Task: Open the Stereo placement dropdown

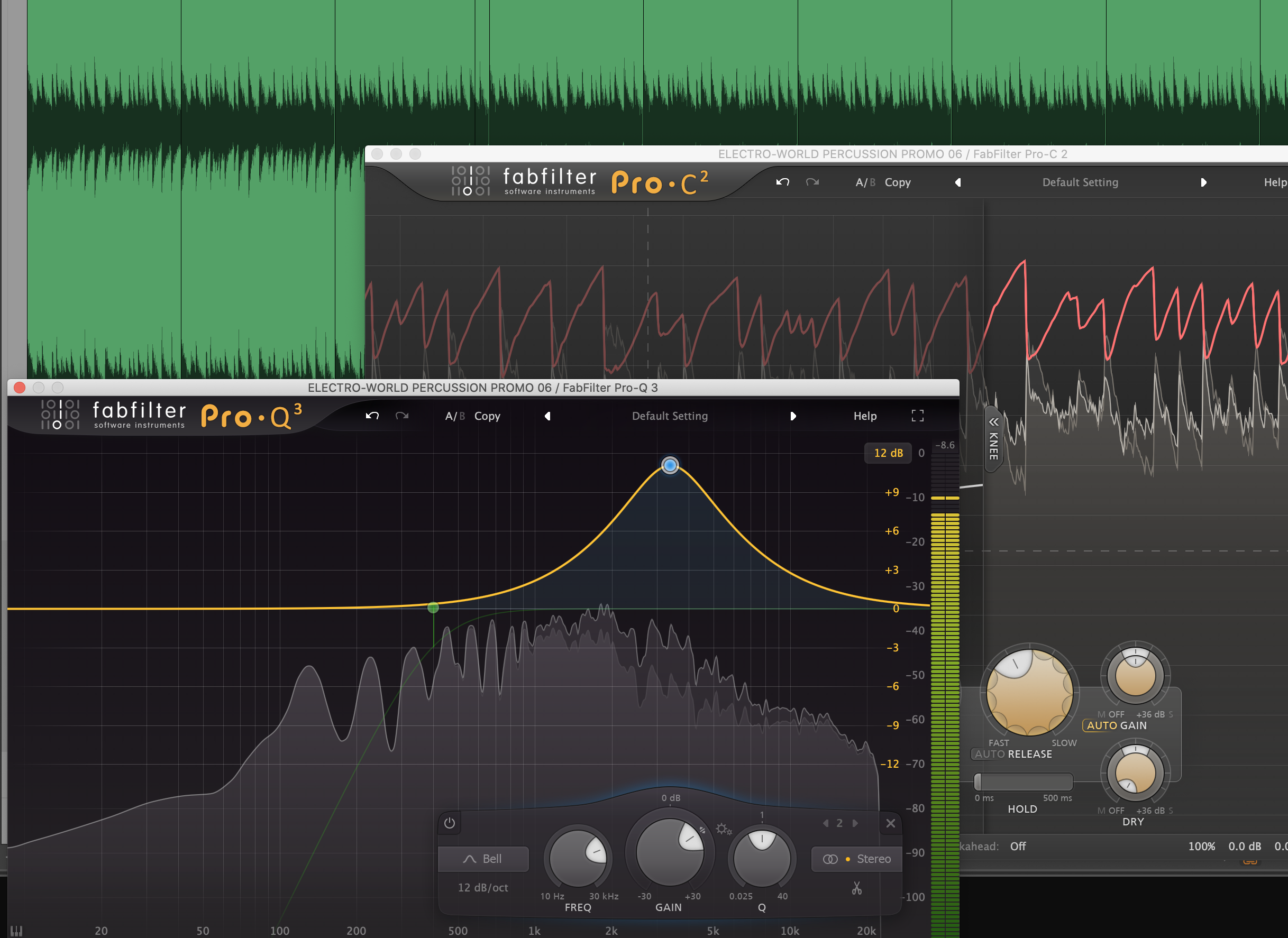Action: [x=857, y=859]
